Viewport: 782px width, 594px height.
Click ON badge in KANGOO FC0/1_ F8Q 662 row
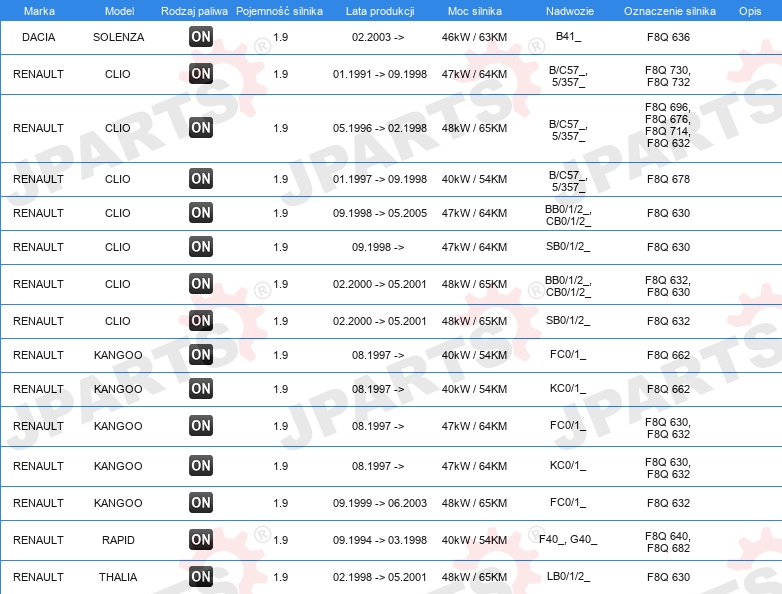click(x=201, y=355)
